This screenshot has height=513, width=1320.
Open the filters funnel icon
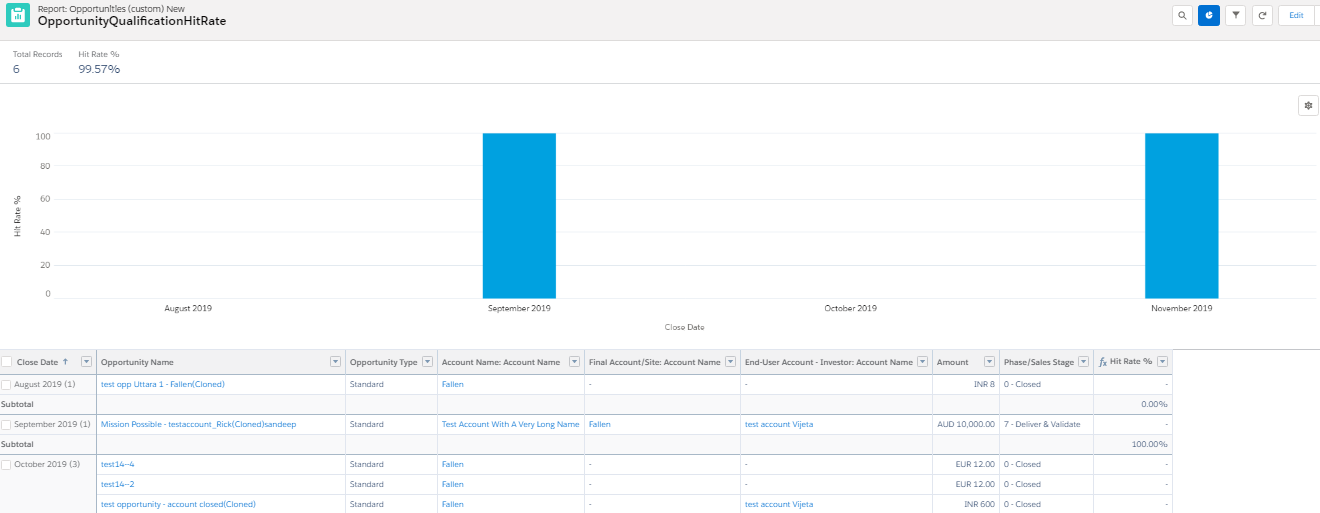(1235, 15)
